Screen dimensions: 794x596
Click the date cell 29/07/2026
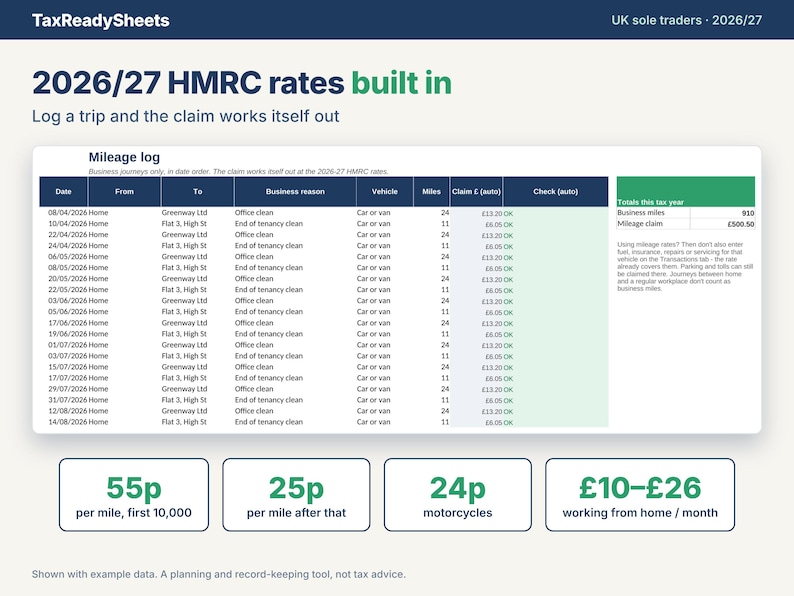point(67,389)
